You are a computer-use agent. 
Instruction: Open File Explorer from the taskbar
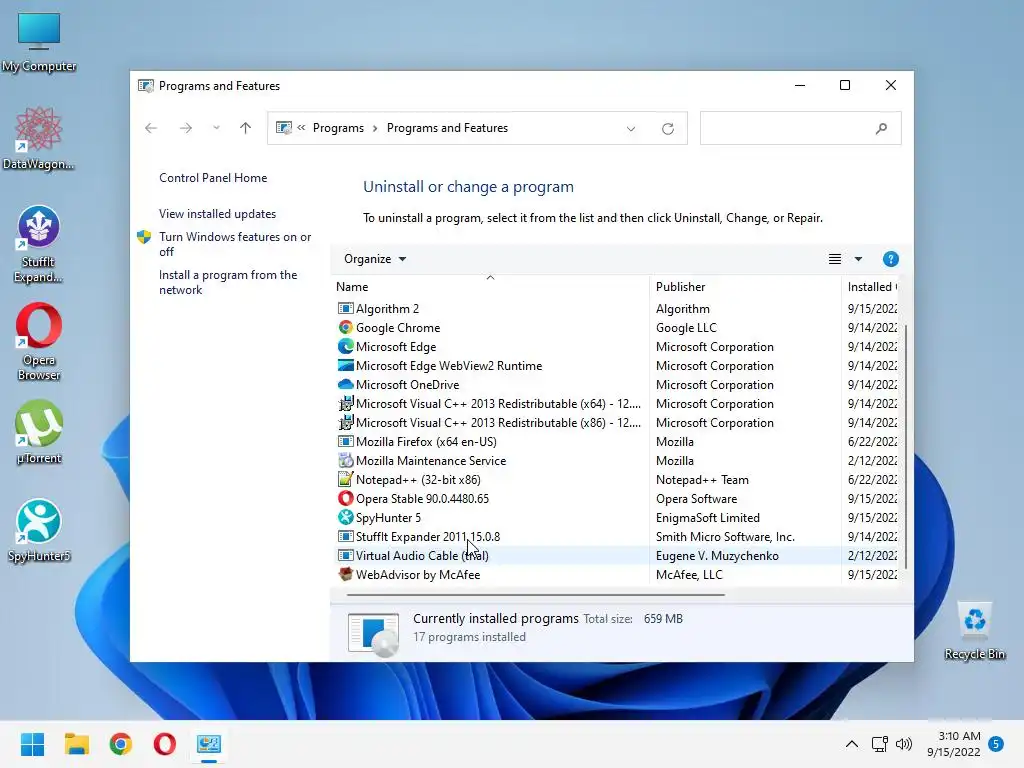pyautogui.click(x=76, y=744)
